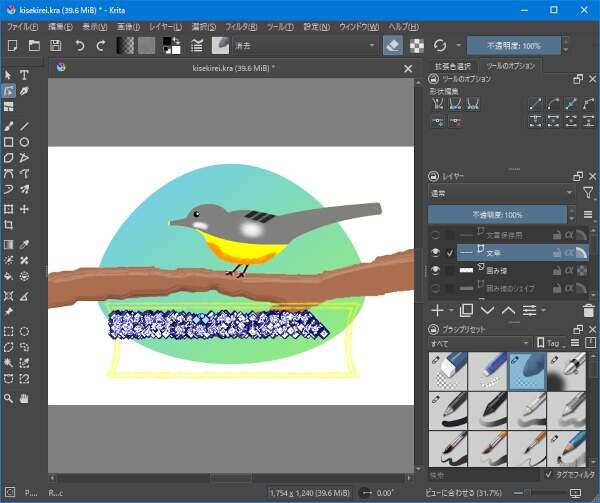Hide the 文章 layer using eye icon
The width and height of the screenshot is (600, 503).
(x=436, y=253)
